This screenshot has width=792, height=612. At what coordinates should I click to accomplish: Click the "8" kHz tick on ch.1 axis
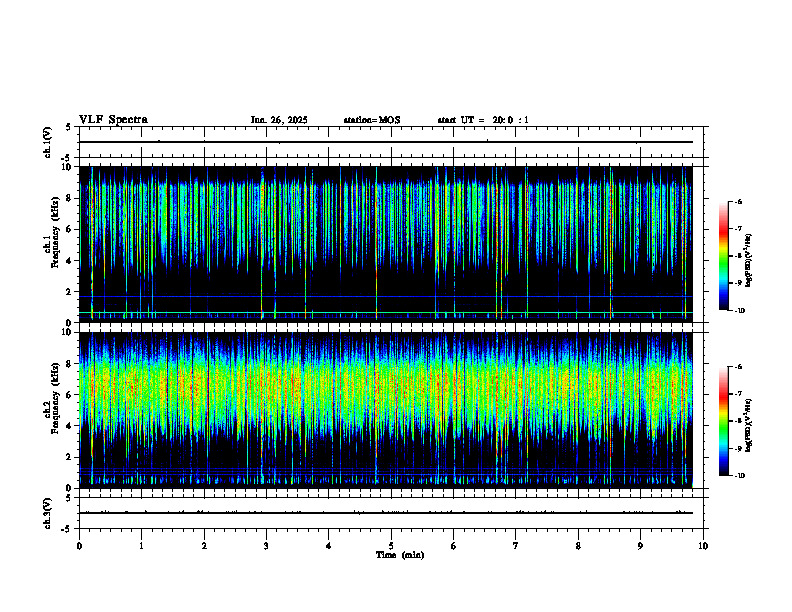[x=70, y=198]
